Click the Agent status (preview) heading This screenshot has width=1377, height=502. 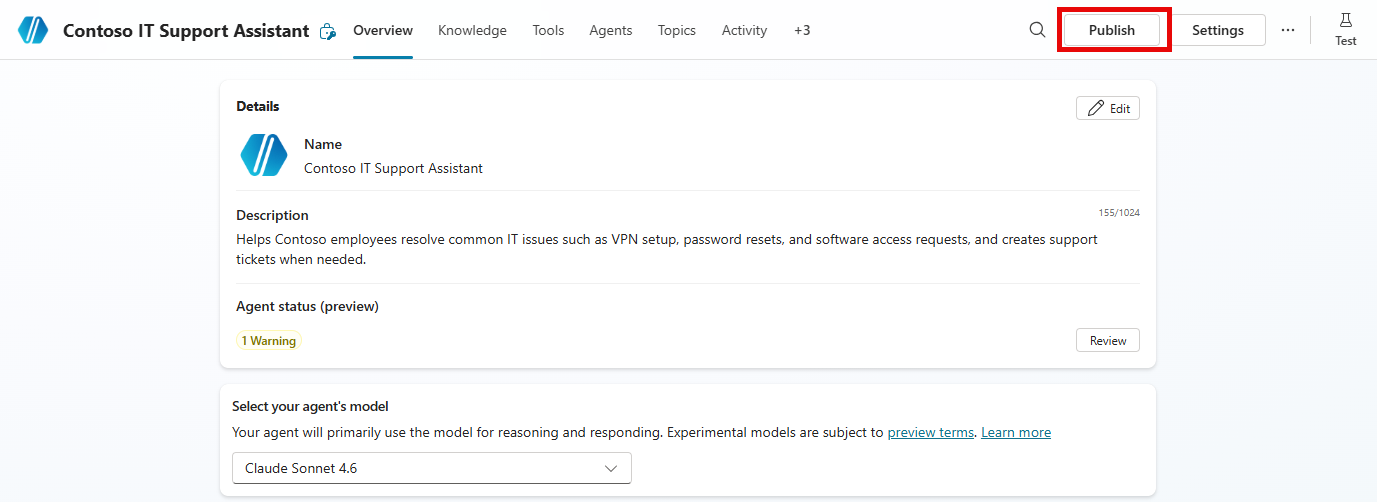(307, 306)
